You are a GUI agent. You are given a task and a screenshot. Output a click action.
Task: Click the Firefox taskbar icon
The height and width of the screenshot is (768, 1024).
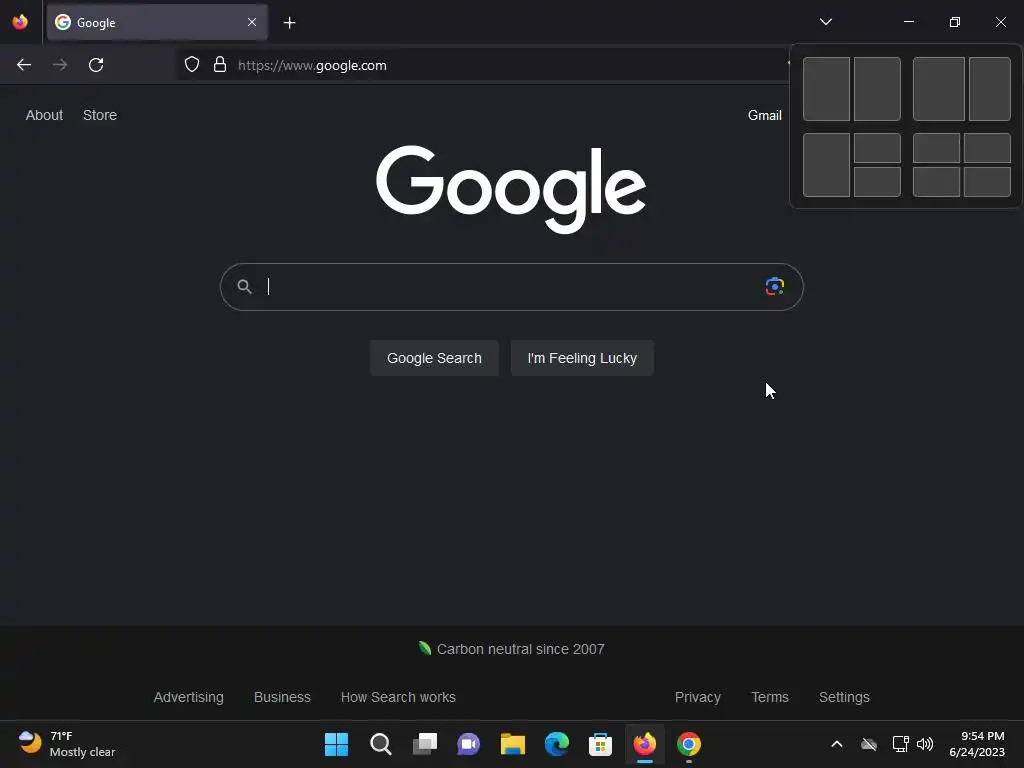645,744
